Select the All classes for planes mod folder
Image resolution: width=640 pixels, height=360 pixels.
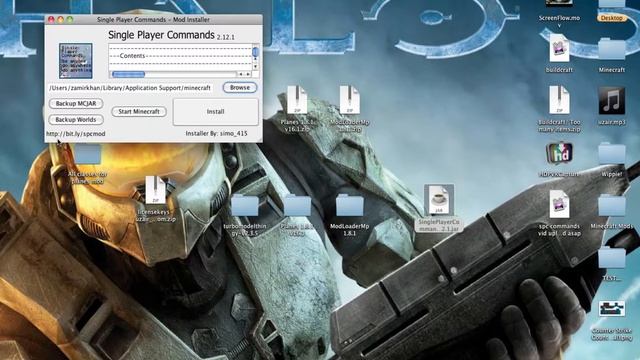pyautogui.click(x=87, y=155)
